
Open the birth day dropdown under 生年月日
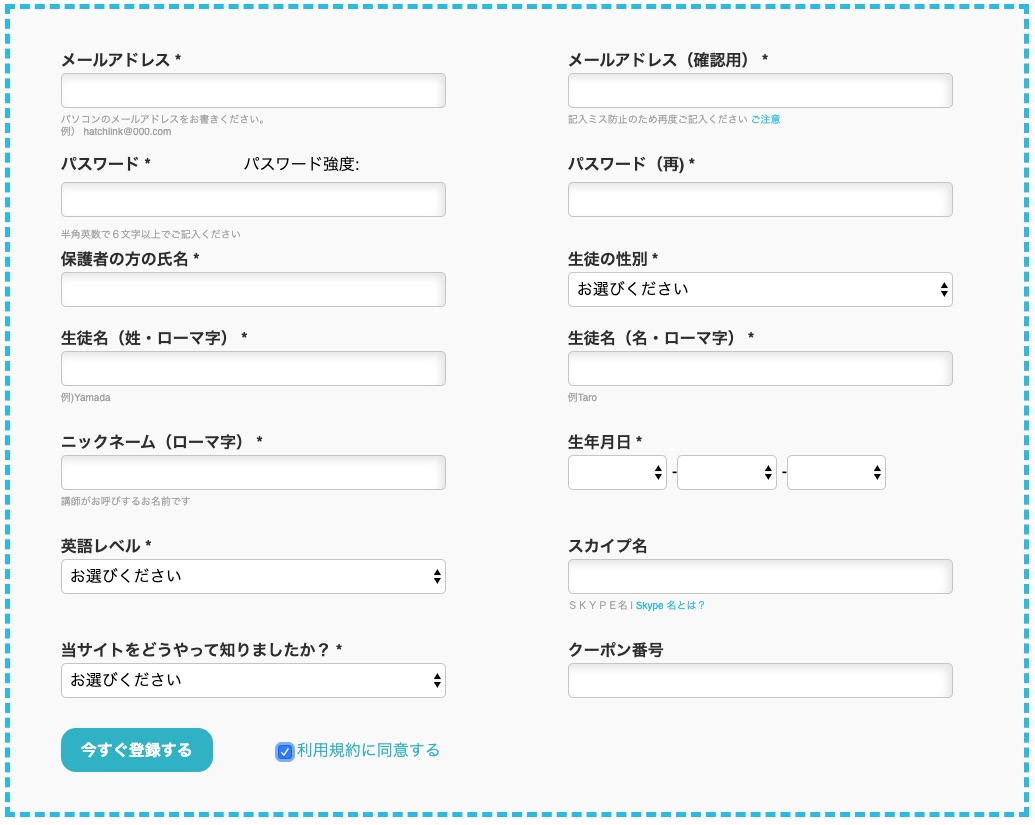click(x=836, y=472)
